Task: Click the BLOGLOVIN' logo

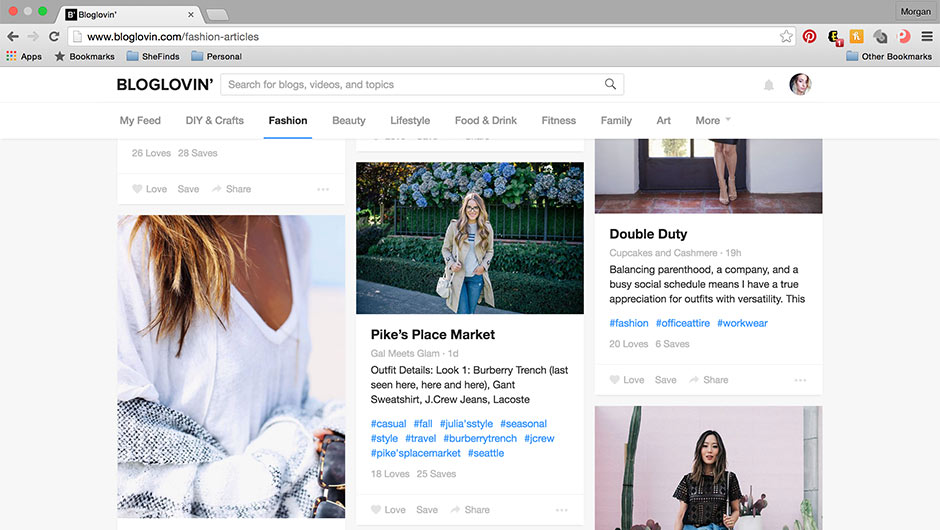Action: pos(165,85)
